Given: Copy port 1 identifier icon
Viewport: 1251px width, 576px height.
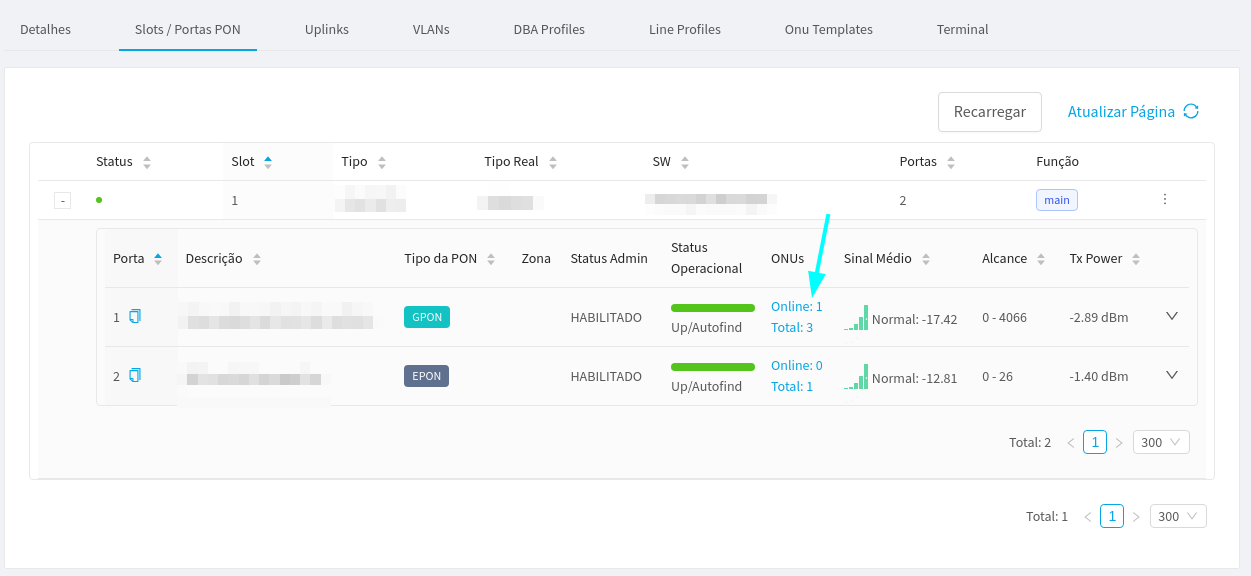Looking at the screenshot, I should [135, 317].
